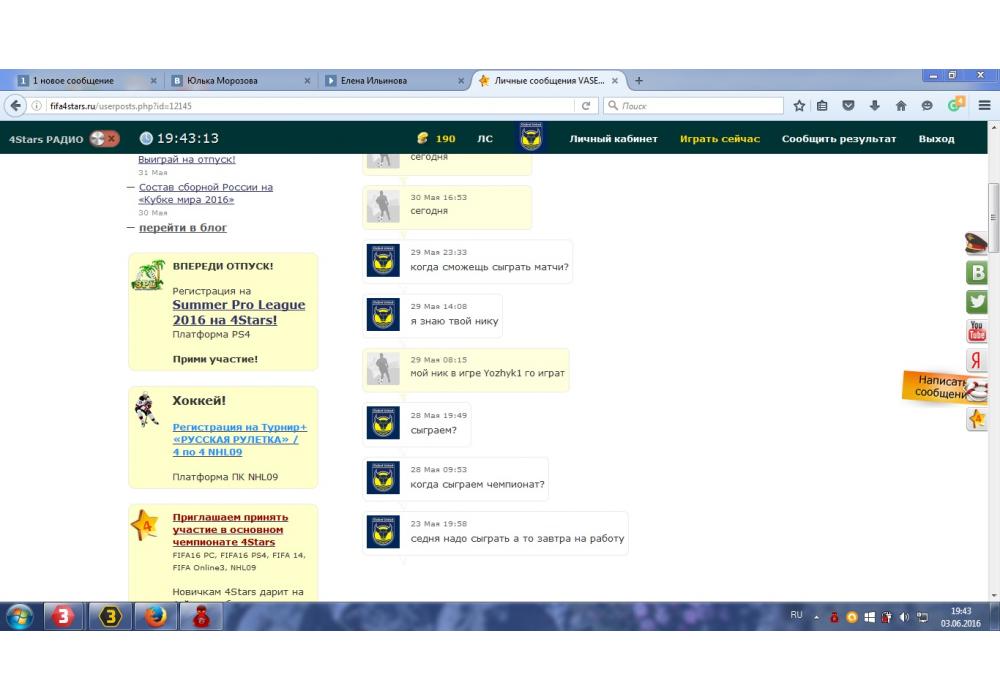Open the Firefox downloads arrow

874,106
